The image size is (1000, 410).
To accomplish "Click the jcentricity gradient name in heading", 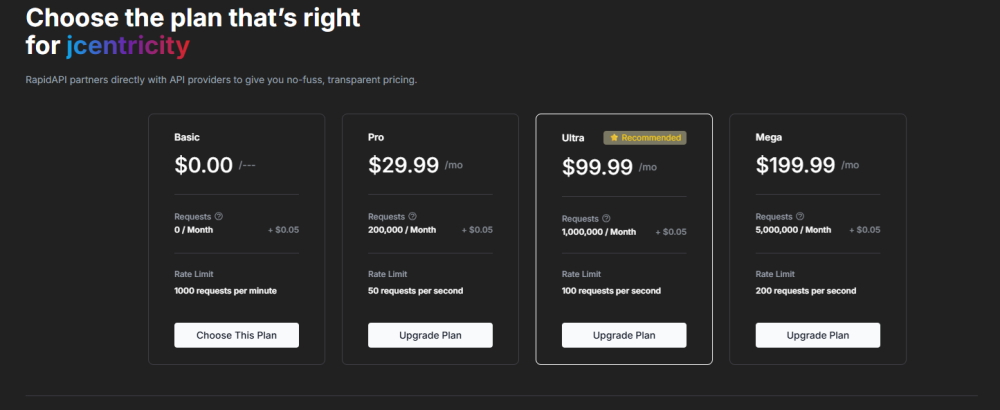I will click(128, 46).
